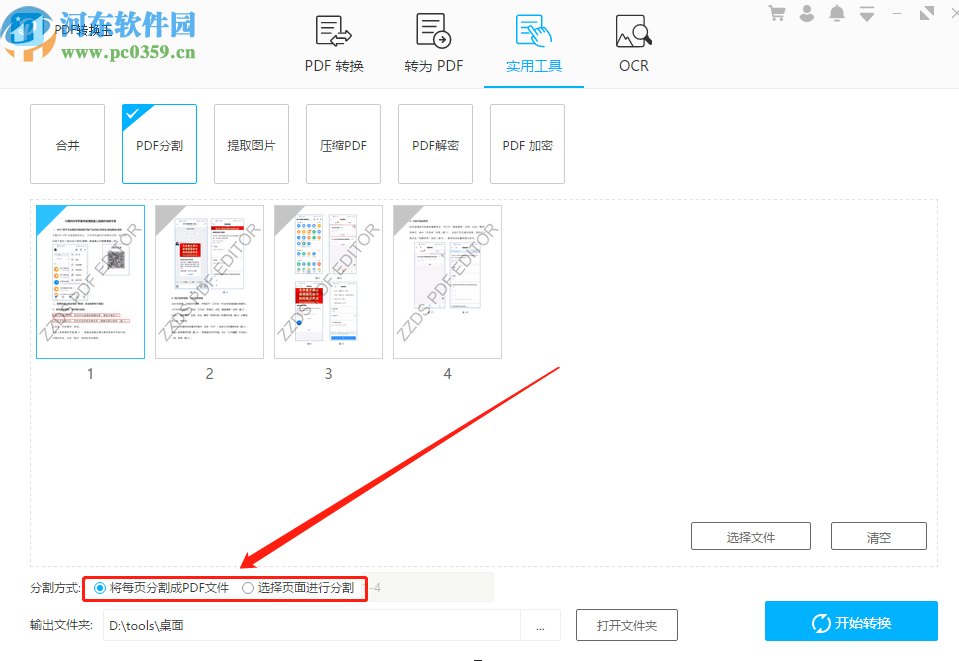Open the OCR tab
Viewport: 959px width, 661px height.
(x=634, y=44)
